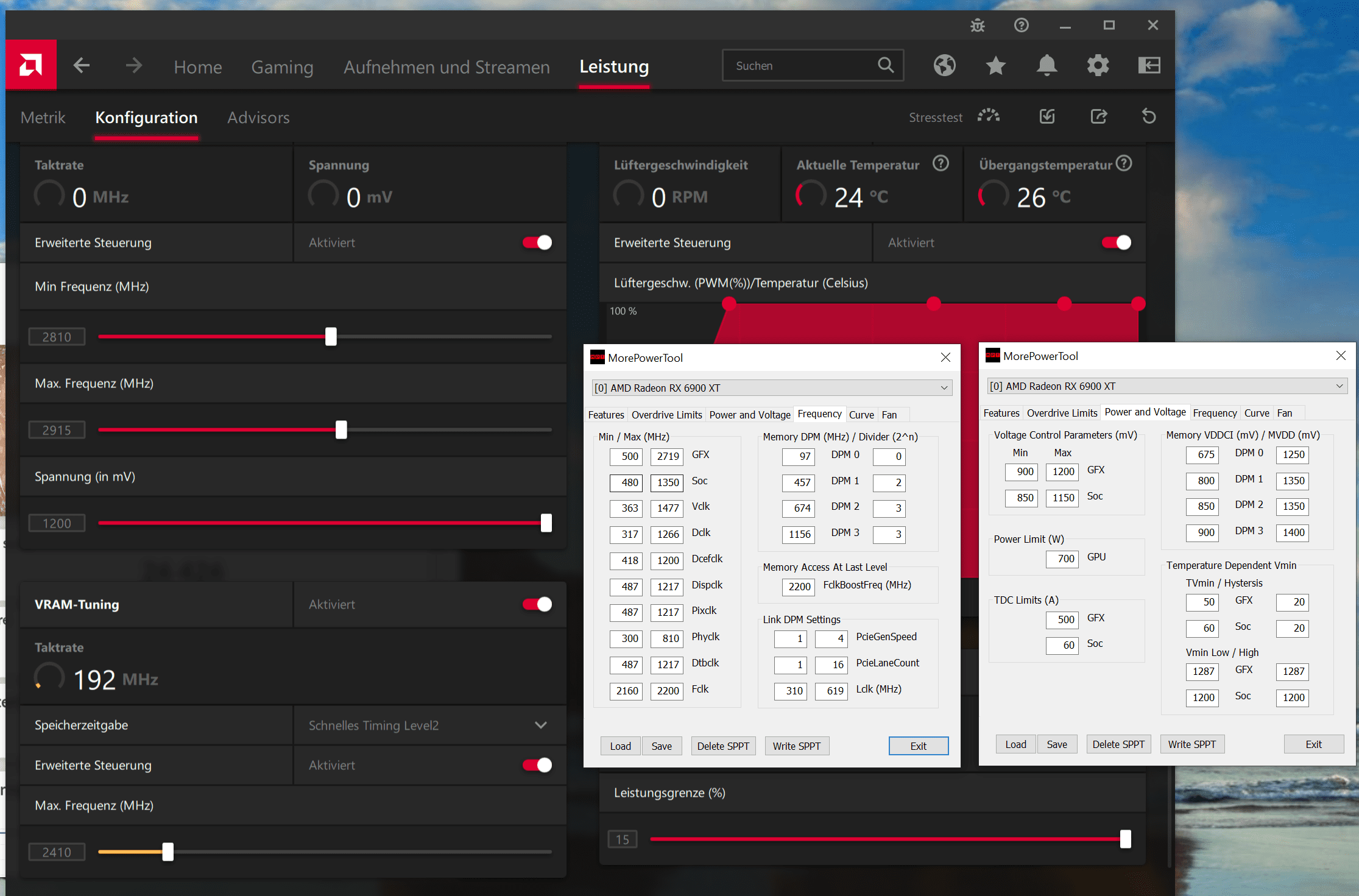
Task: Expand Speicherzeitgabe timing dropdown
Action: [540, 725]
